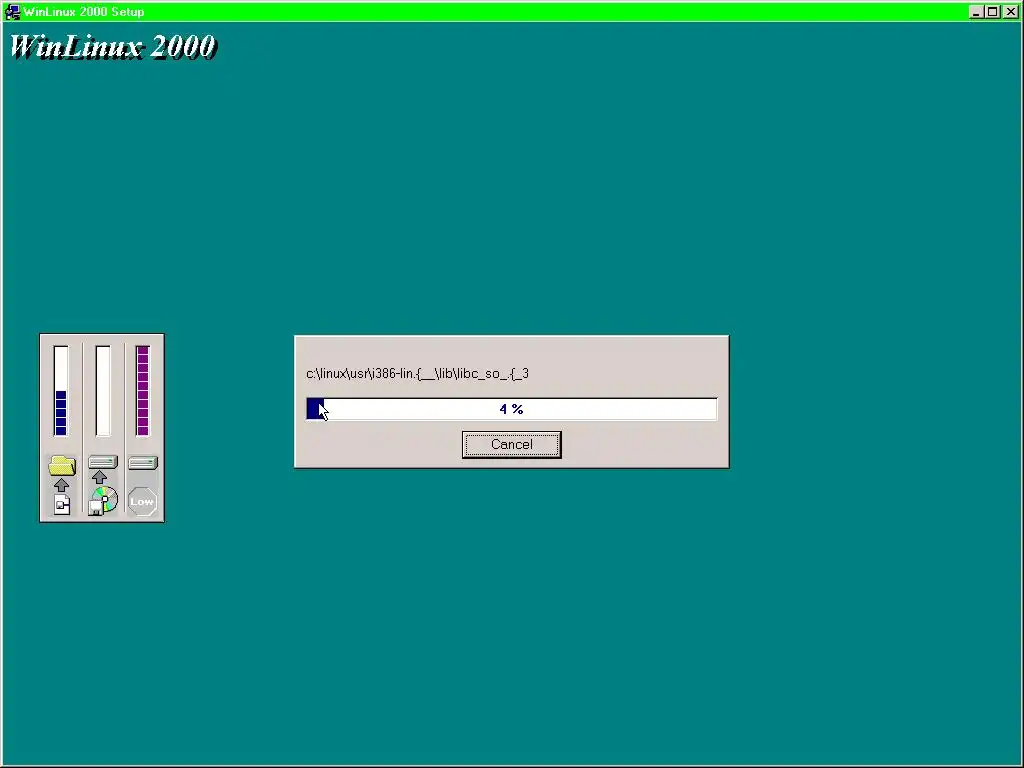Click the WinLinux 2000 Setup title bar text
Image resolution: width=1024 pixels, height=768 pixels.
pyautogui.click(x=84, y=12)
